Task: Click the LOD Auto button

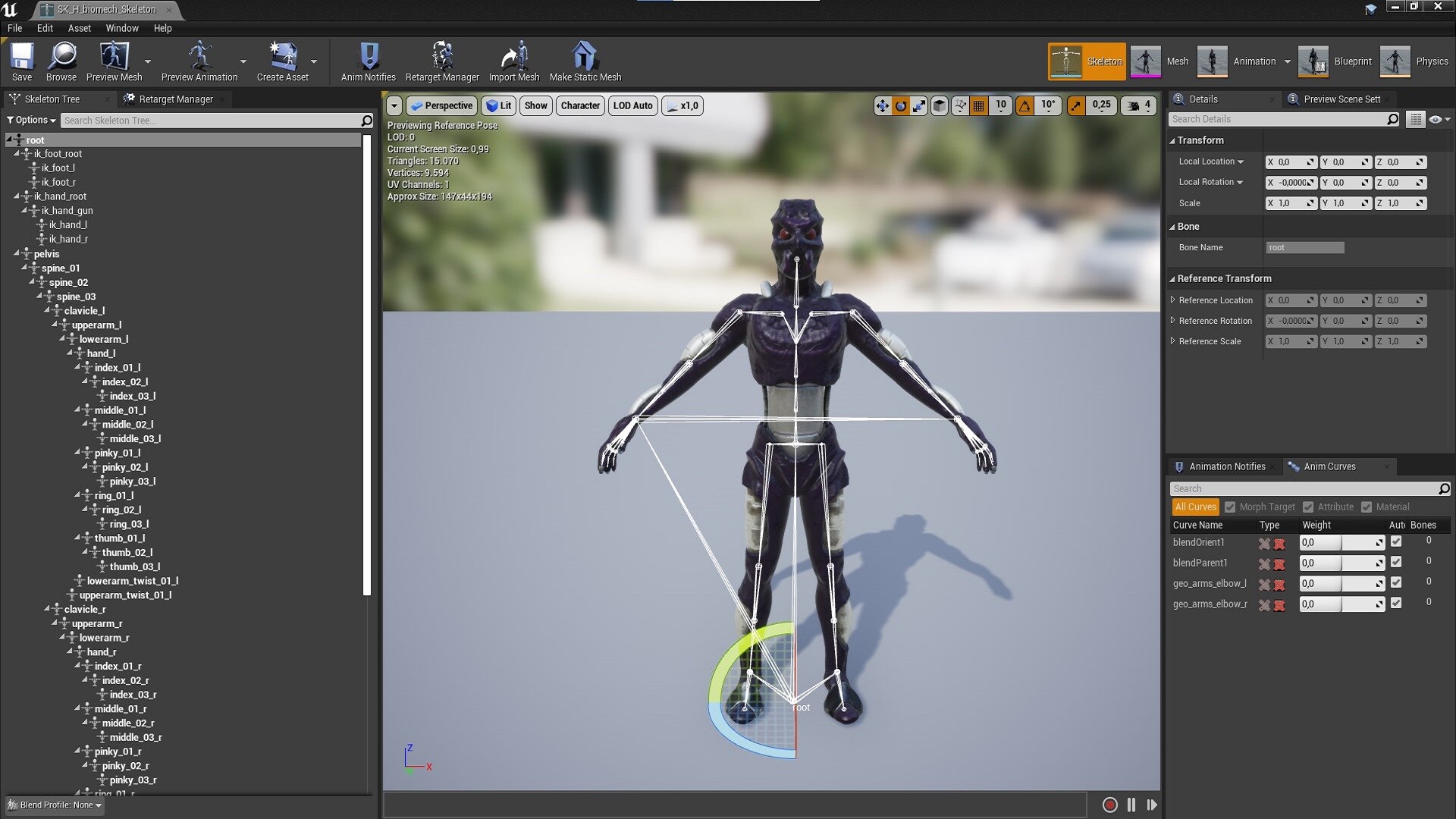Action: click(x=632, y=105)
